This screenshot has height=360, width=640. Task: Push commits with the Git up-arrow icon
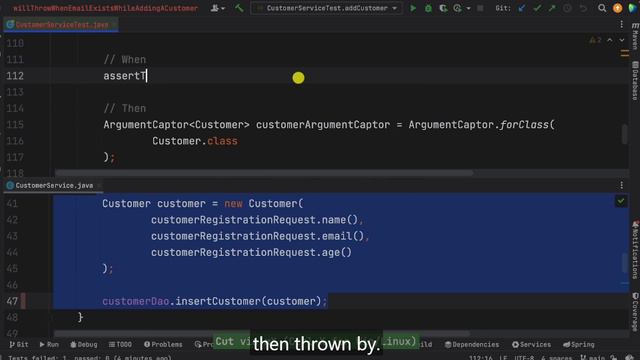click(552, 8)
